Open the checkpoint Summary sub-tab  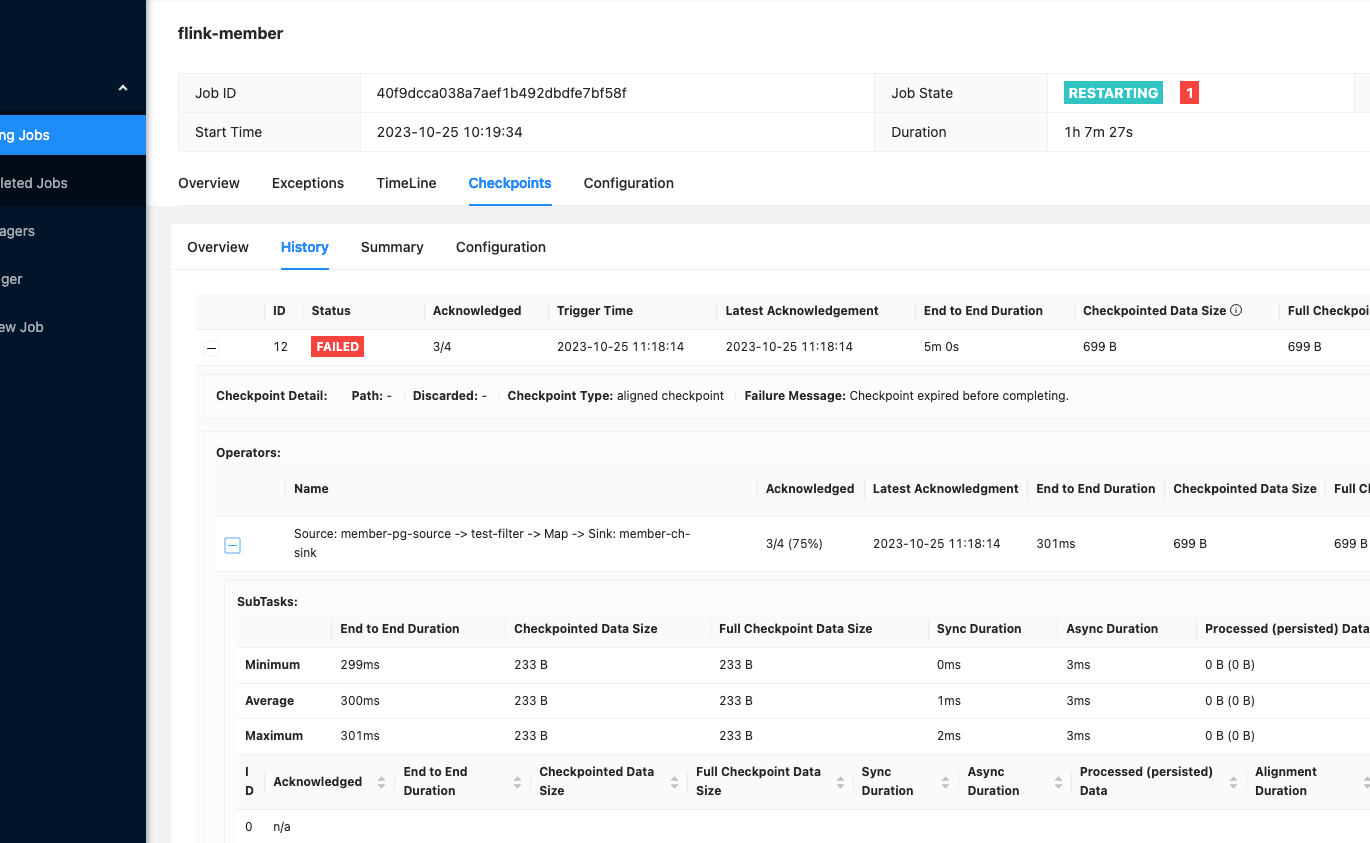392,247
